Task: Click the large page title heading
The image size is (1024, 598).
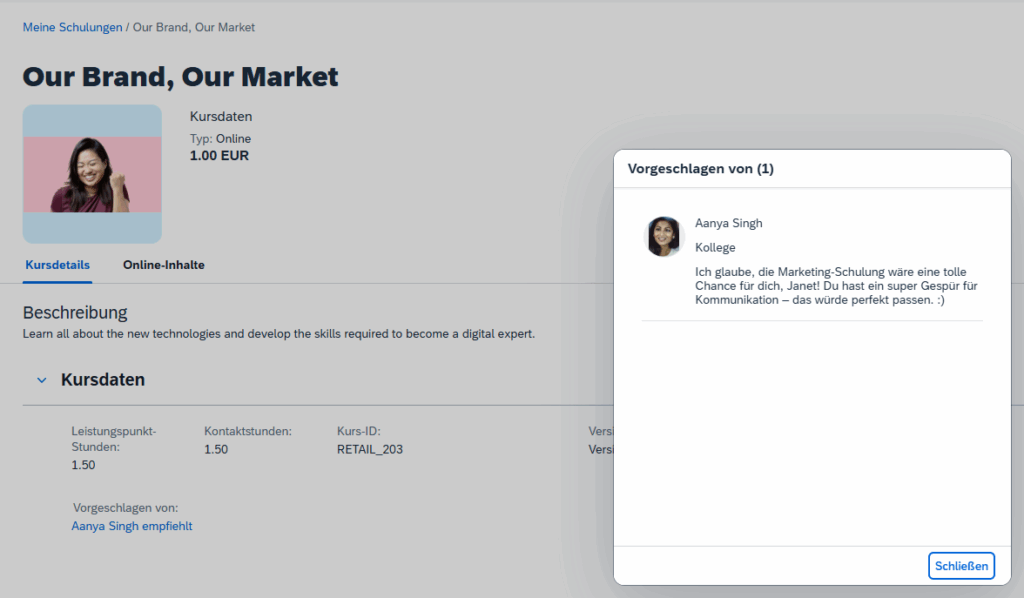Action: point(181,76)
